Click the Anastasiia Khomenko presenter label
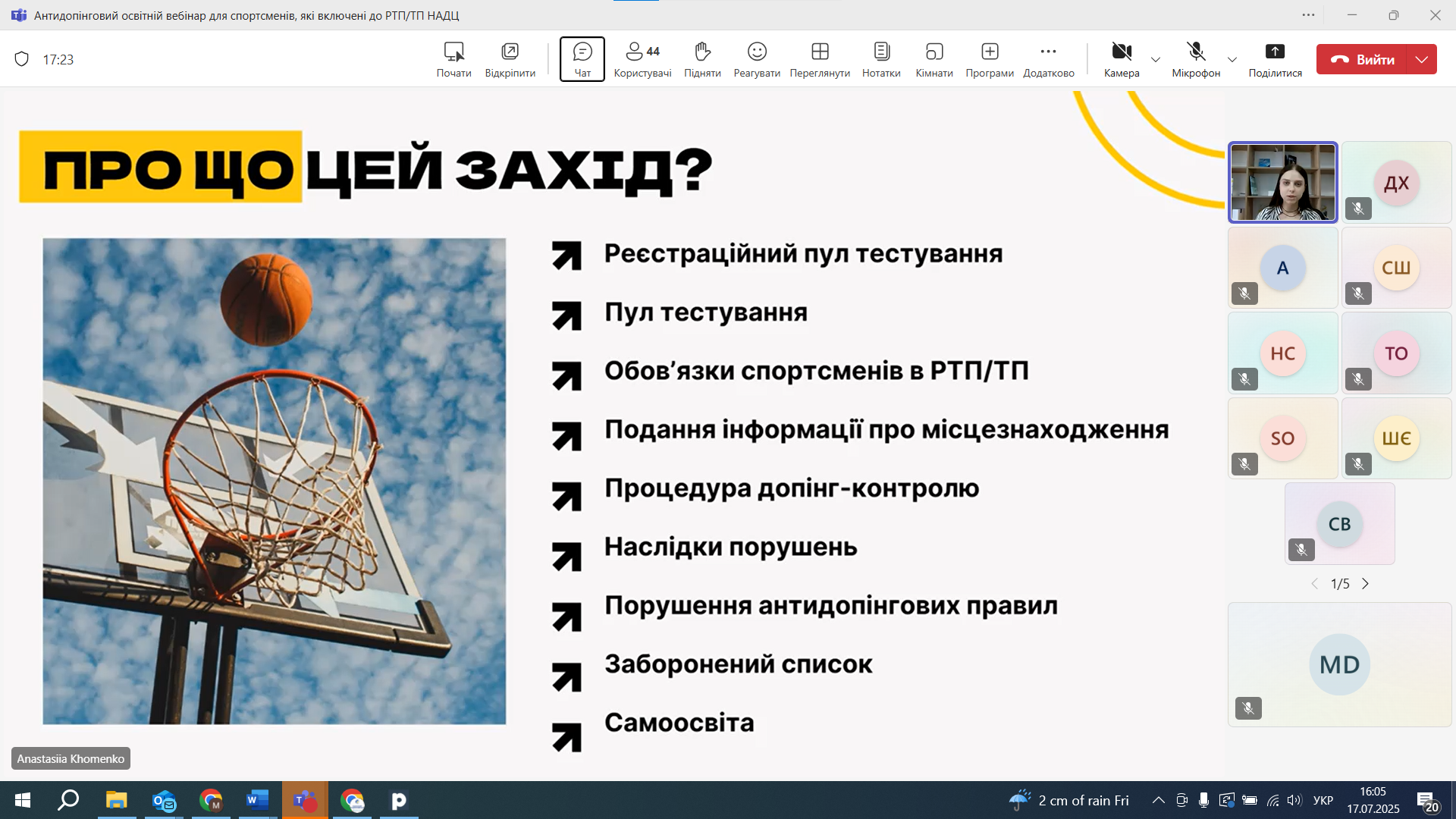1456x819 pixels. (x=71, y=759)
